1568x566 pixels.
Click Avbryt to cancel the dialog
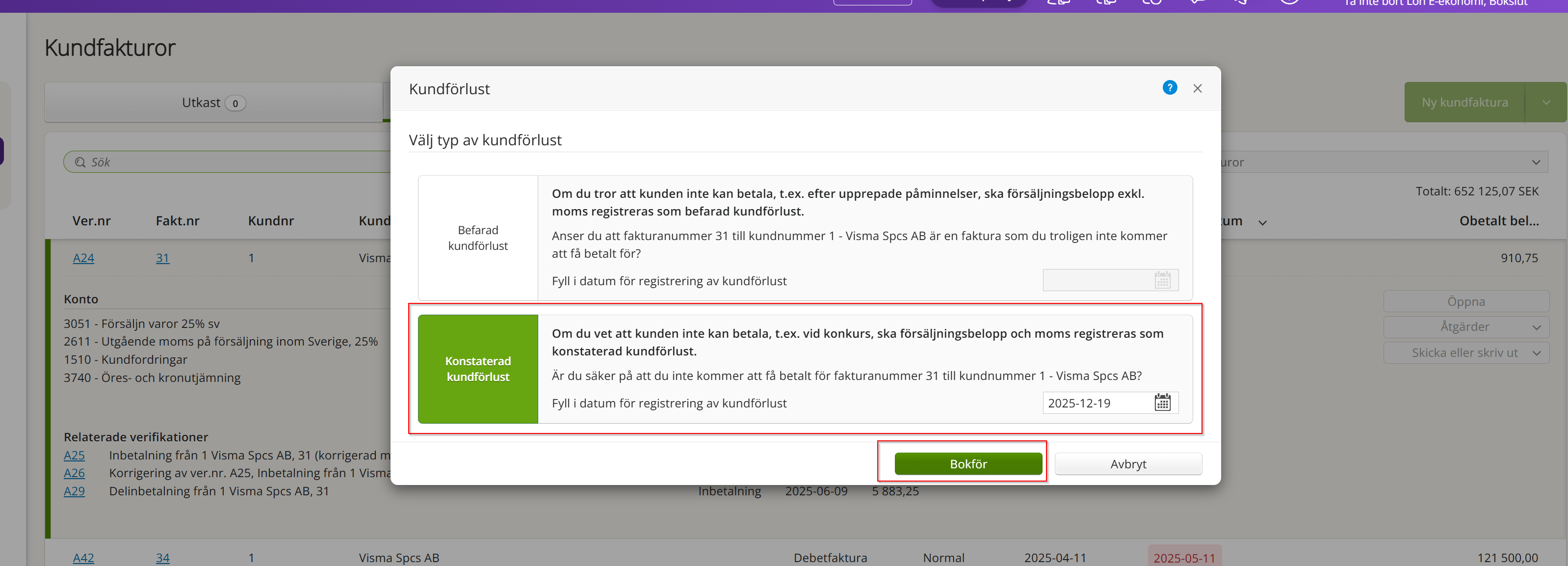(1128, 463)
